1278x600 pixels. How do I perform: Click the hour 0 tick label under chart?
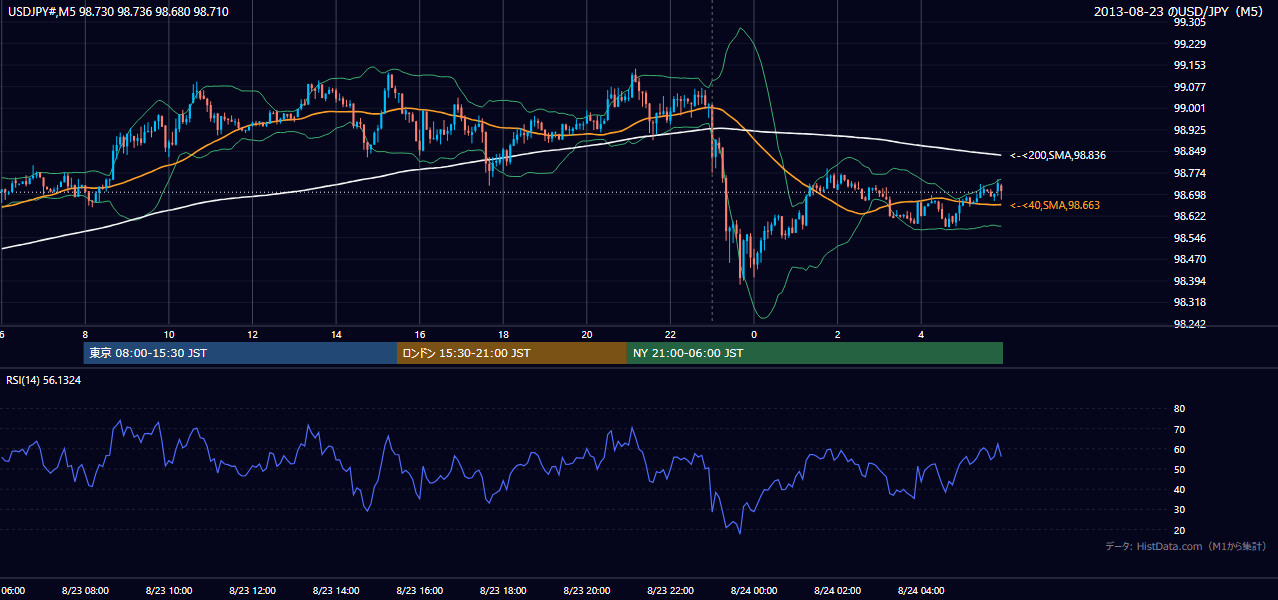(x=754, y=334)
